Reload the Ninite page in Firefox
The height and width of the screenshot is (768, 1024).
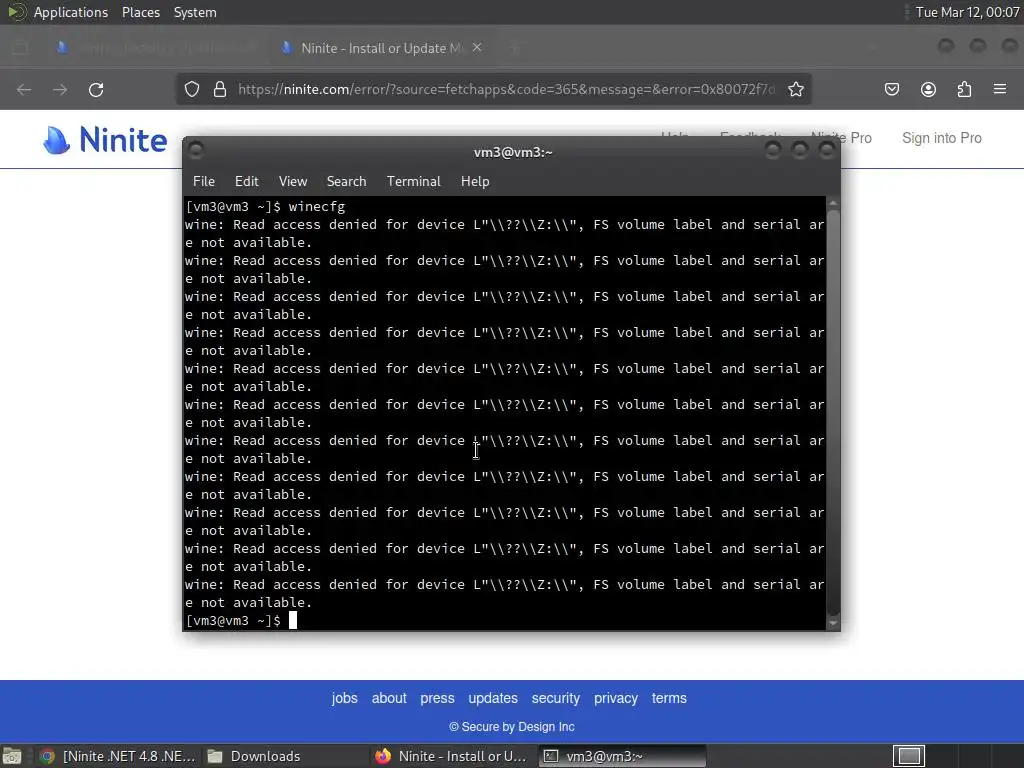click(x=96, y=89)
